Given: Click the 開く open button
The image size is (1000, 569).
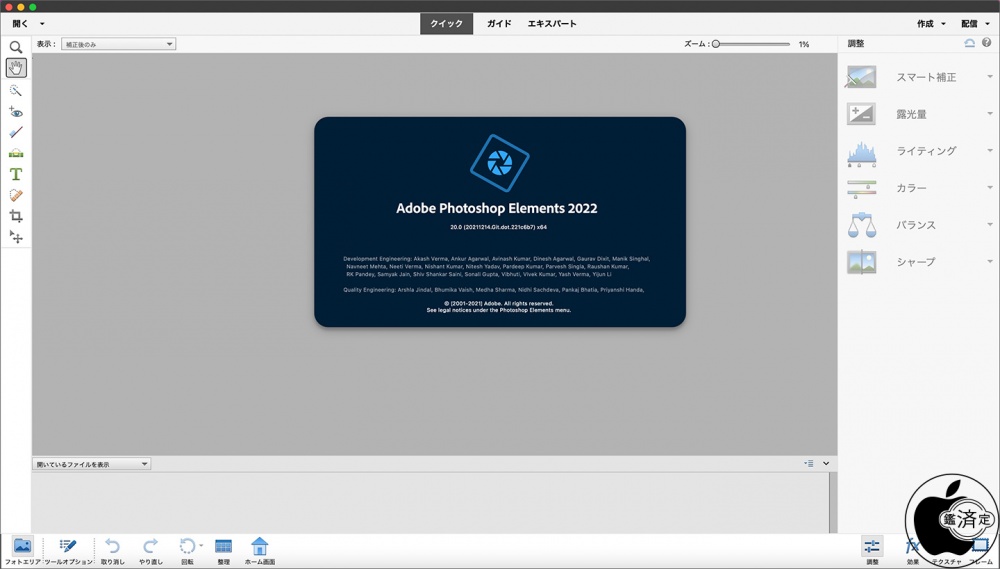Looking at the screenshot, I should click(x=20, y=24).
